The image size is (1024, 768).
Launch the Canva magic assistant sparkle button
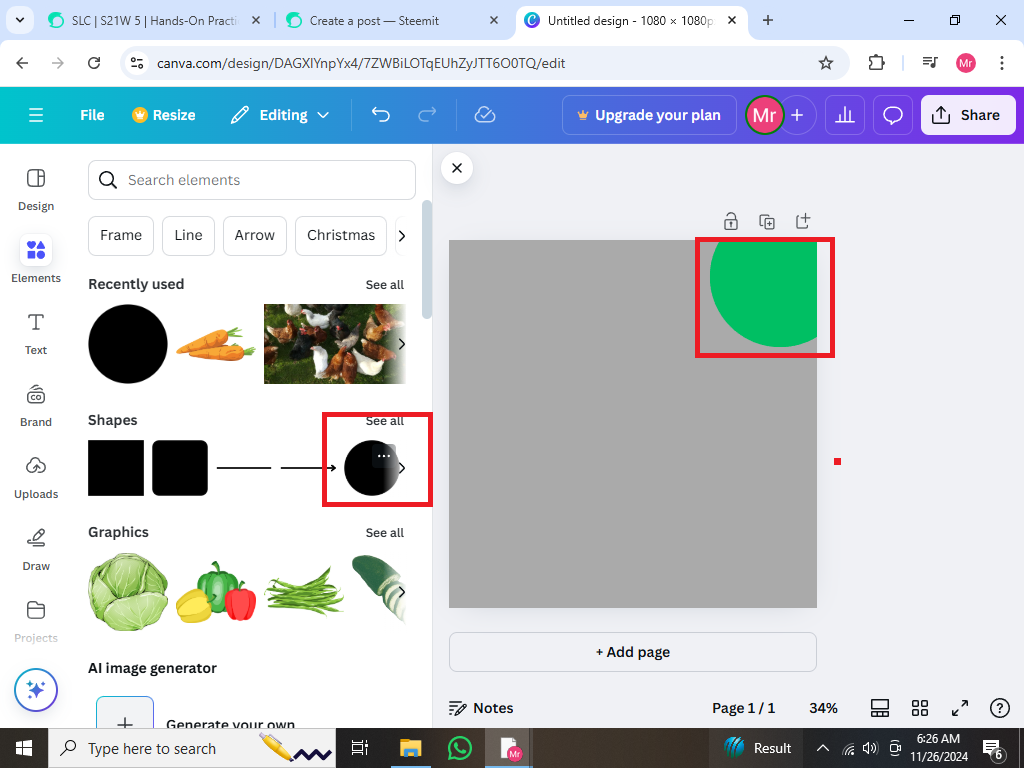point(36,690)
